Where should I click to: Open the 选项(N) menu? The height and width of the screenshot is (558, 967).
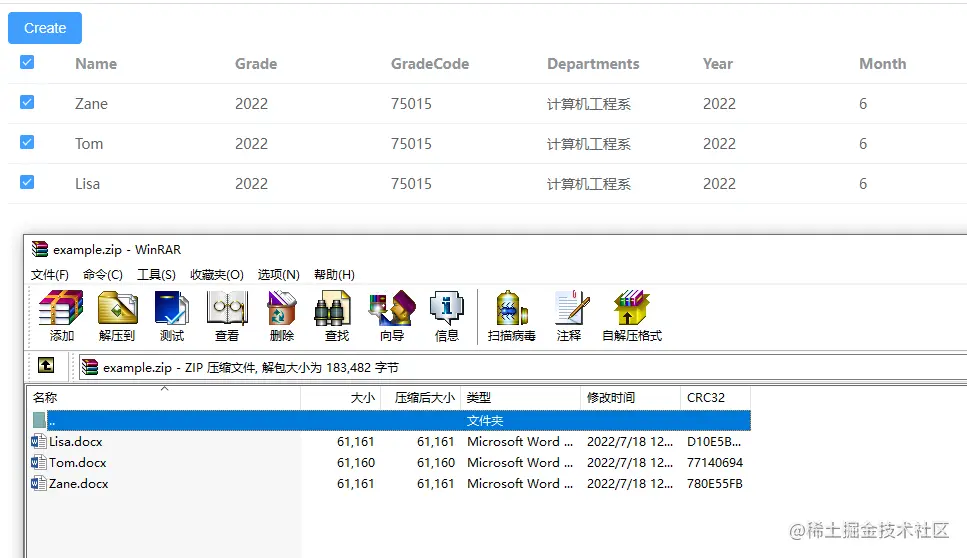click(279, 274)
